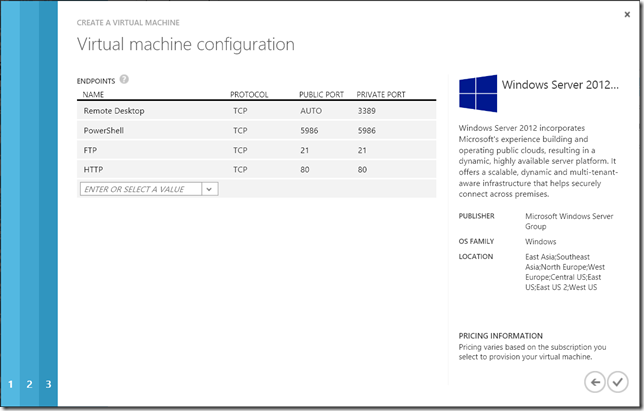Click the AUTO public port value
This screenshot has width=644, height=411.
(x=311, y=111)
